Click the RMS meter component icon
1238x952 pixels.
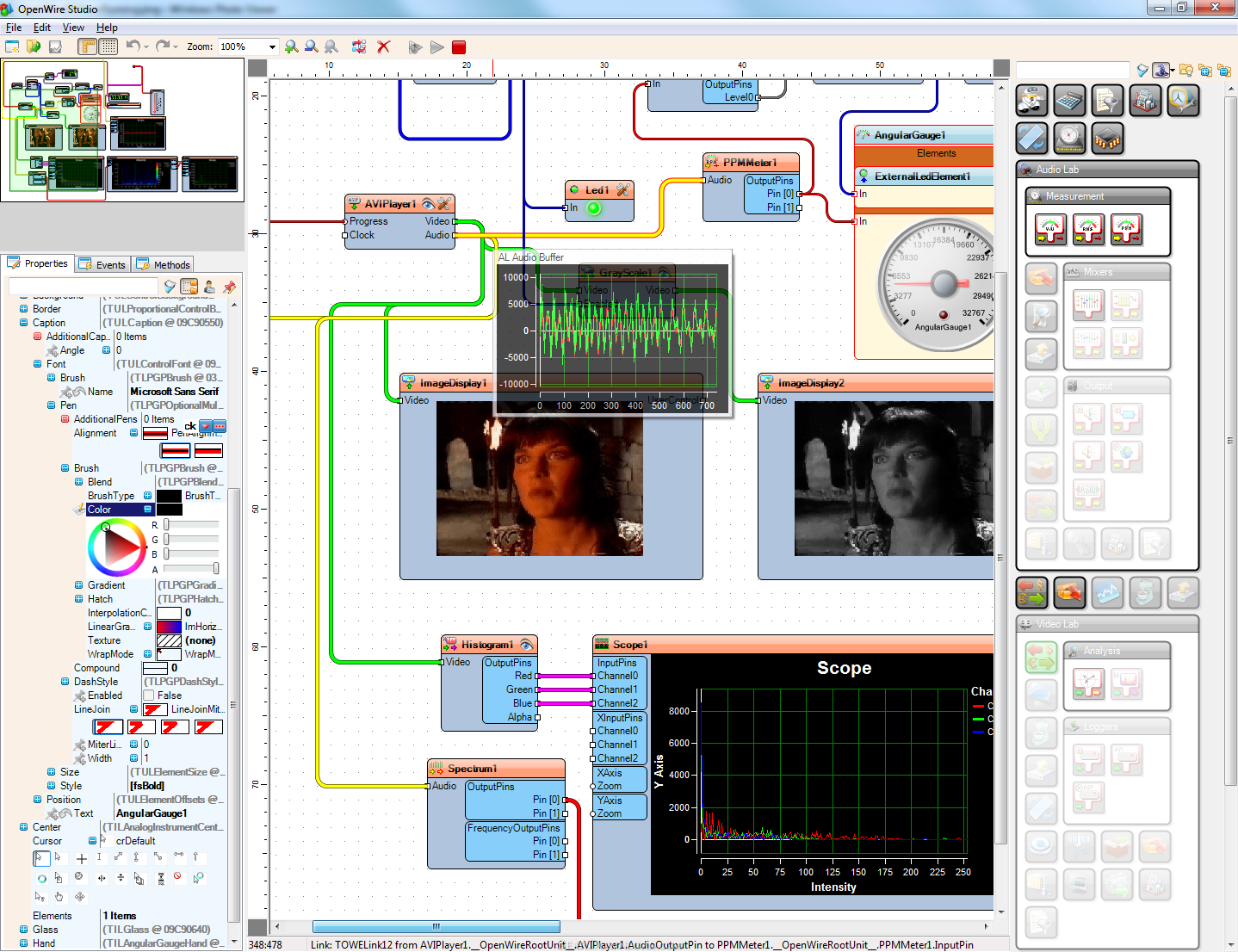1088,229
